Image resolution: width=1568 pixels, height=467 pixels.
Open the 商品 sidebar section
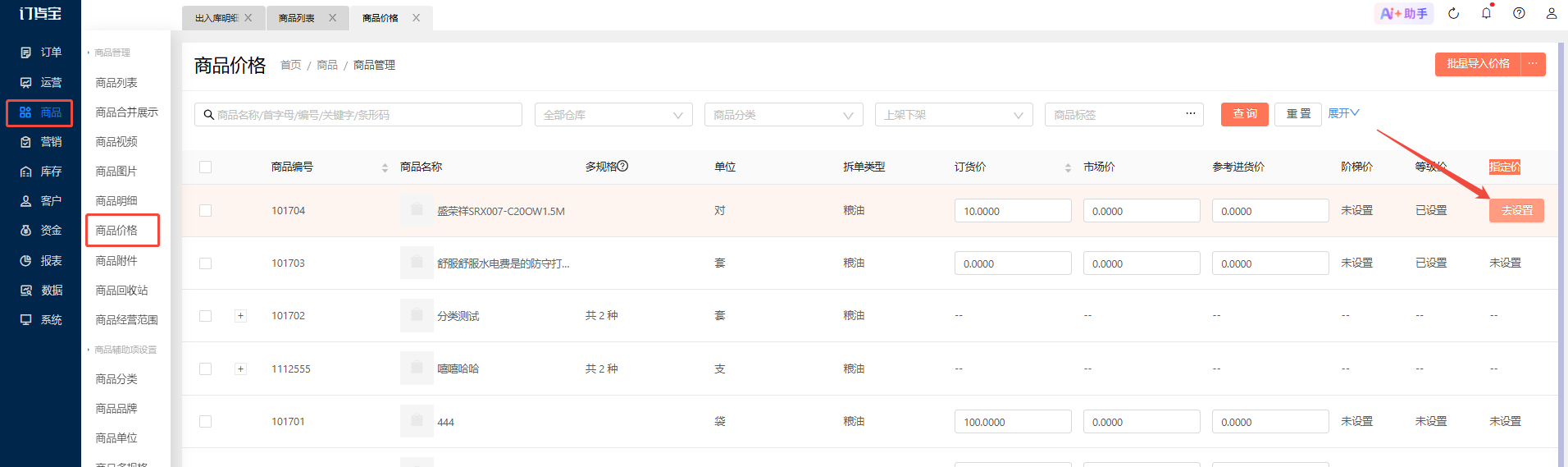(x=40, y=112)
